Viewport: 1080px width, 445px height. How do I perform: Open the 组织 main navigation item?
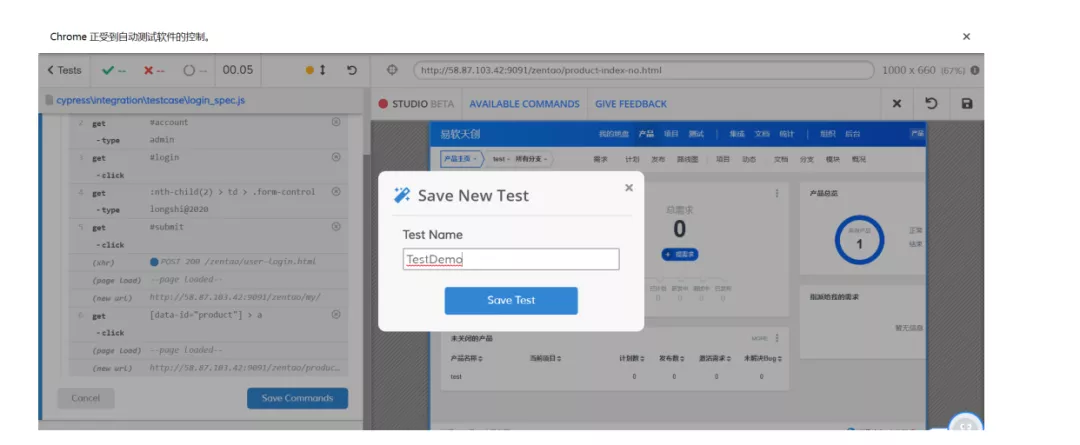(827, 134)
